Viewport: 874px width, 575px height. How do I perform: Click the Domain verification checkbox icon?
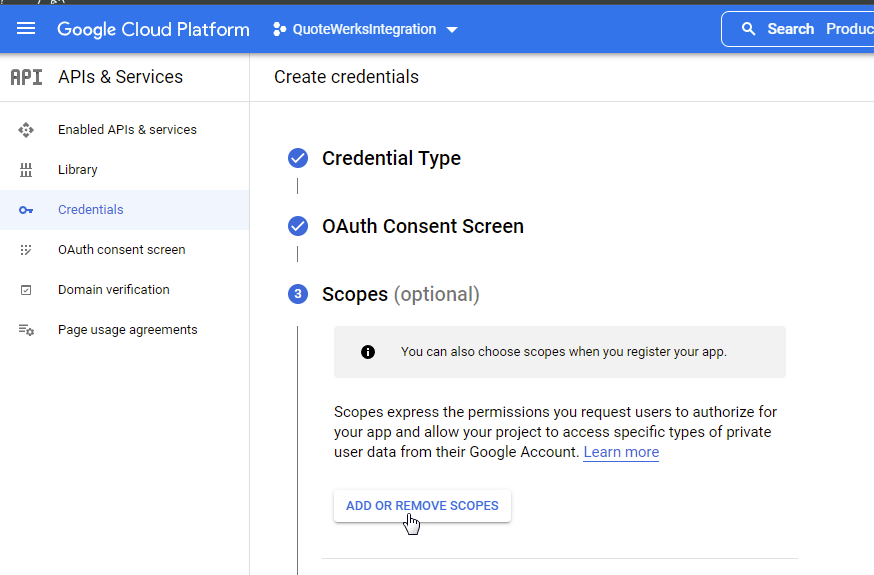26,290
